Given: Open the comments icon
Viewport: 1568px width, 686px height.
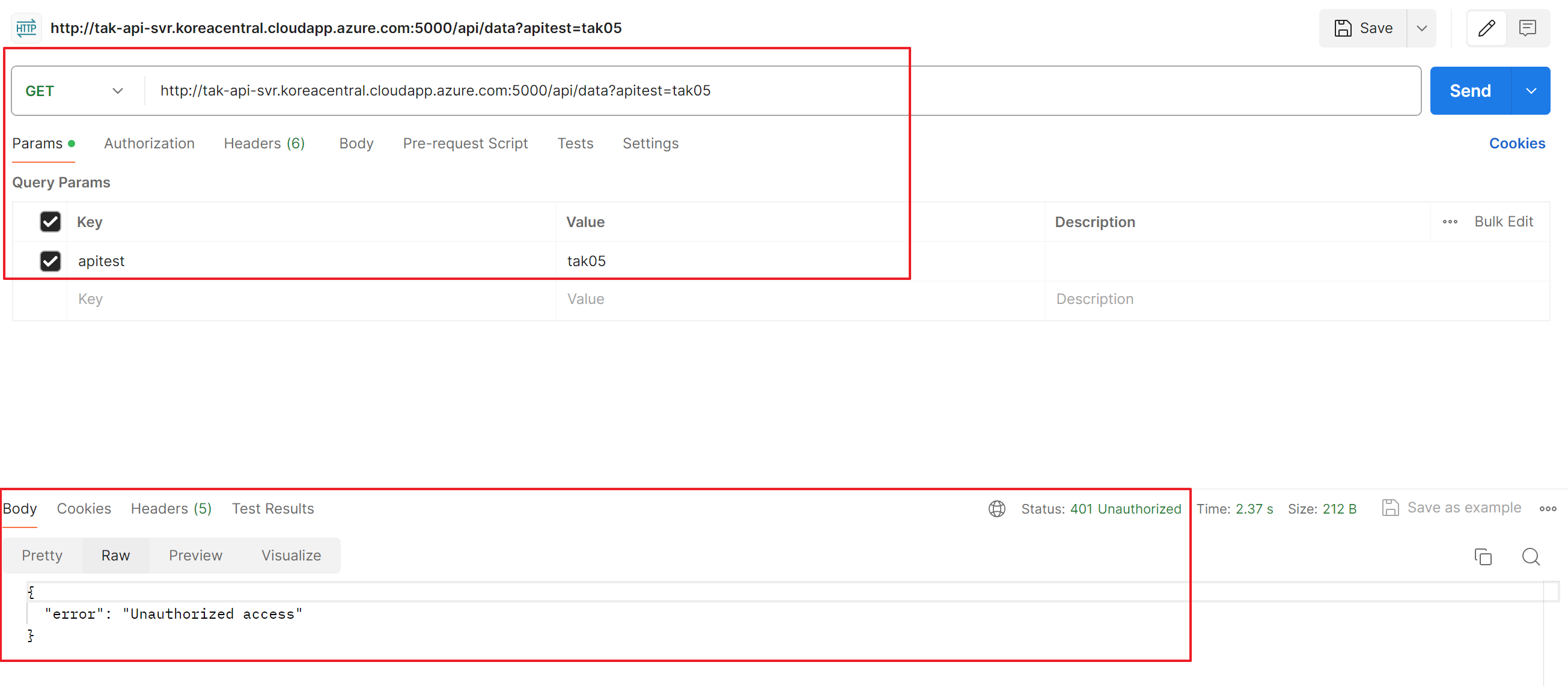Looking at the screenshot, I should pos(1527,28).
